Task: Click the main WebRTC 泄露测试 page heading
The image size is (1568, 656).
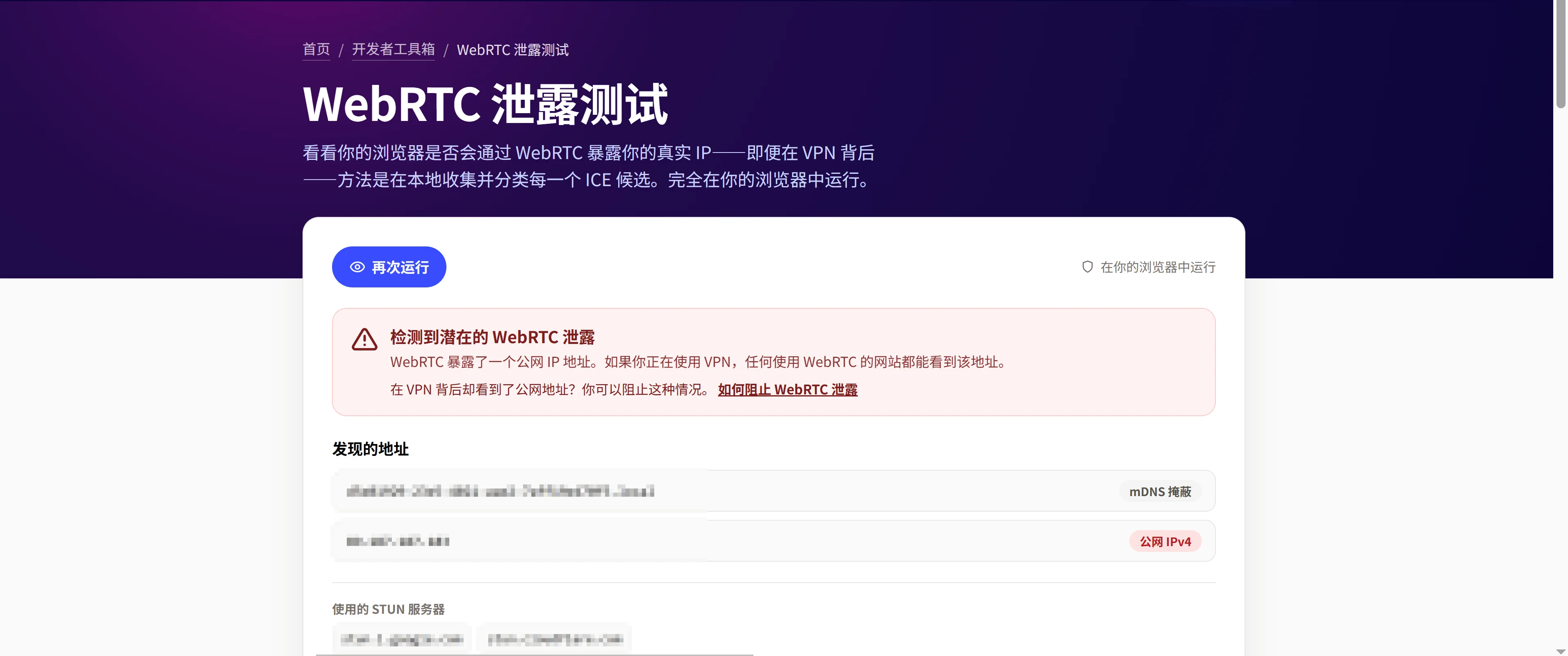Action: [x=485, y=104]
